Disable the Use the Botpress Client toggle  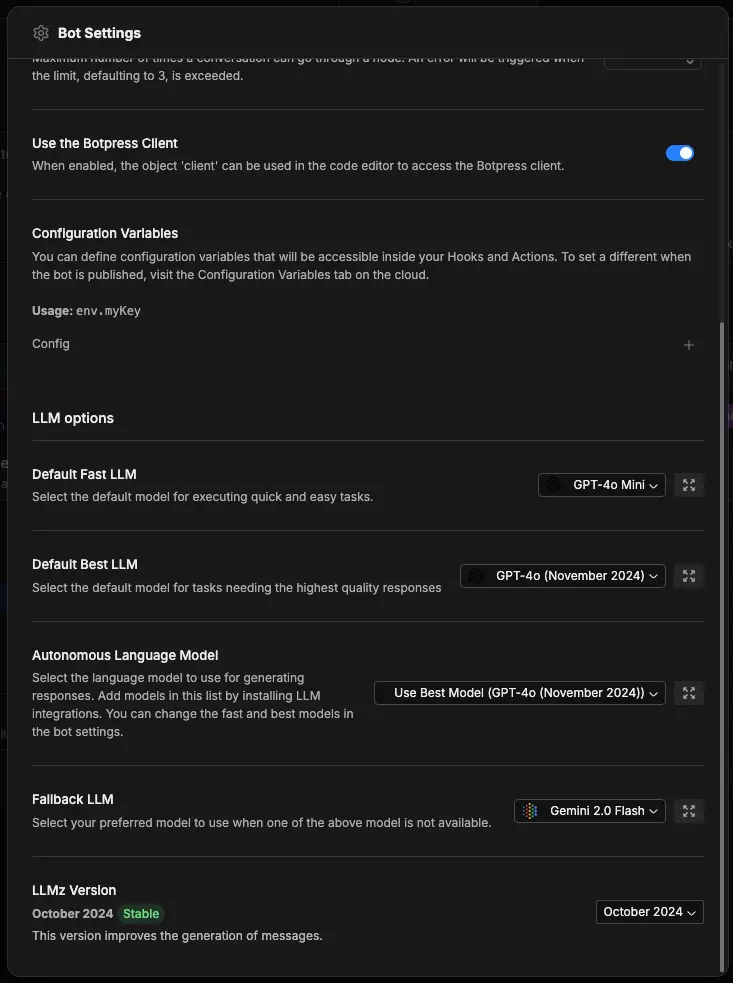(x=680, y=152)
